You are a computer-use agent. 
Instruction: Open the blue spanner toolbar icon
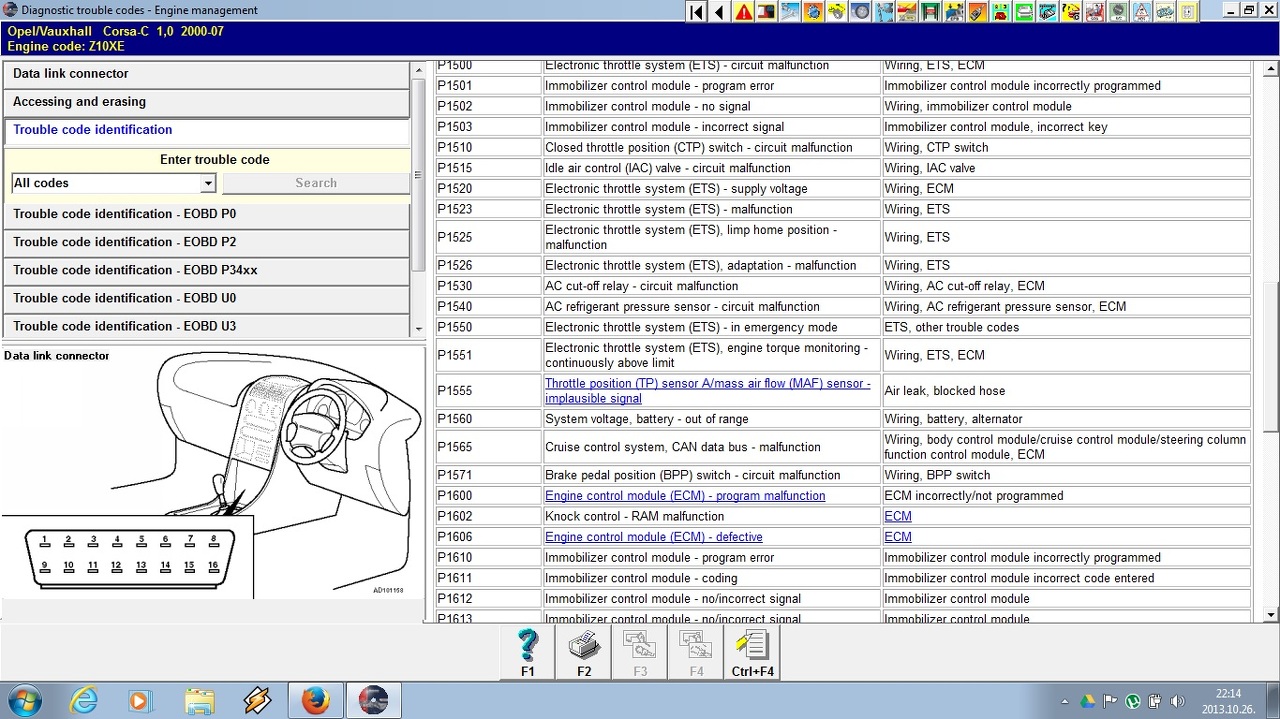coord(790,12)
